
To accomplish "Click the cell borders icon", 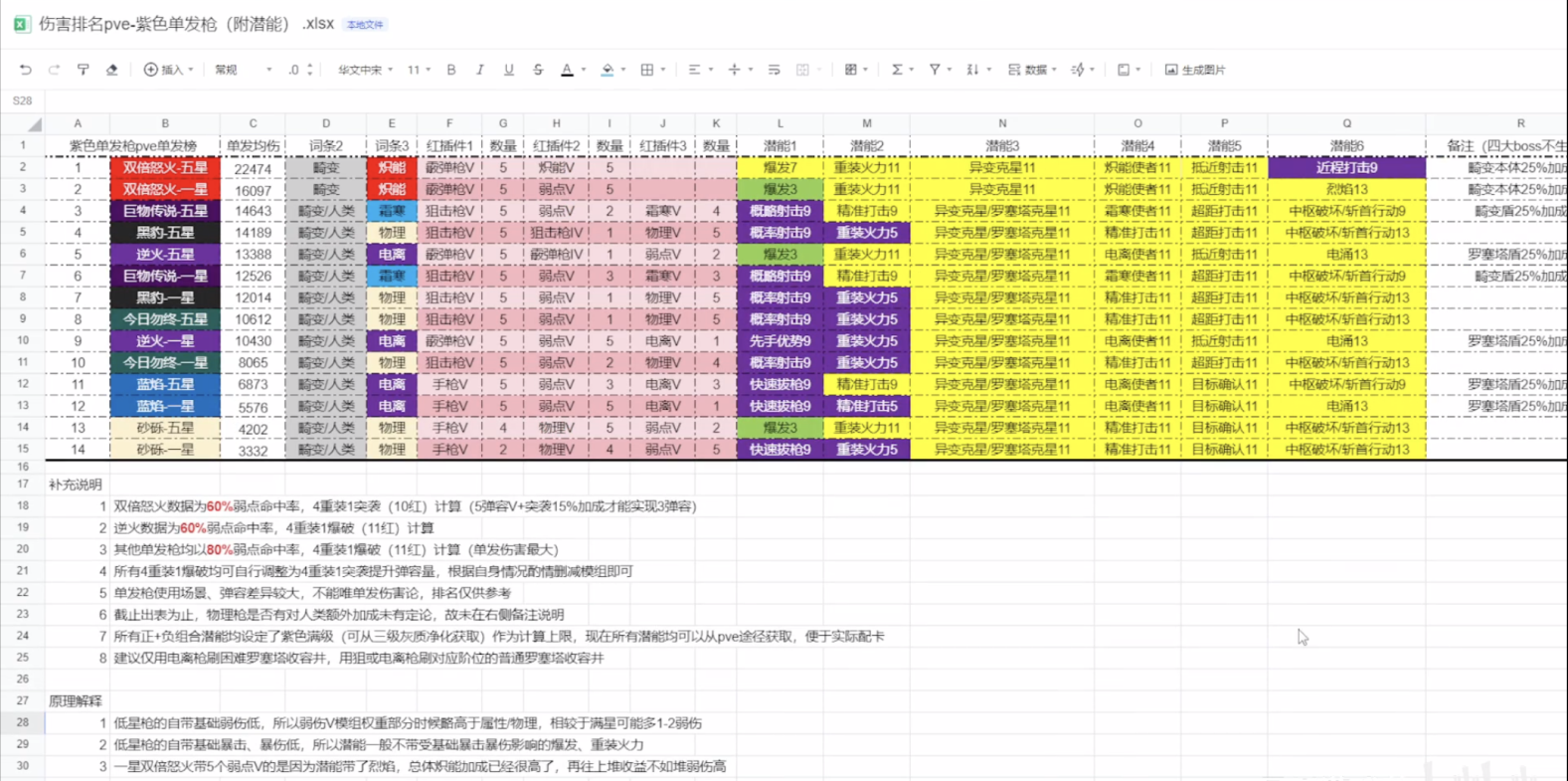I will [647, 70].
